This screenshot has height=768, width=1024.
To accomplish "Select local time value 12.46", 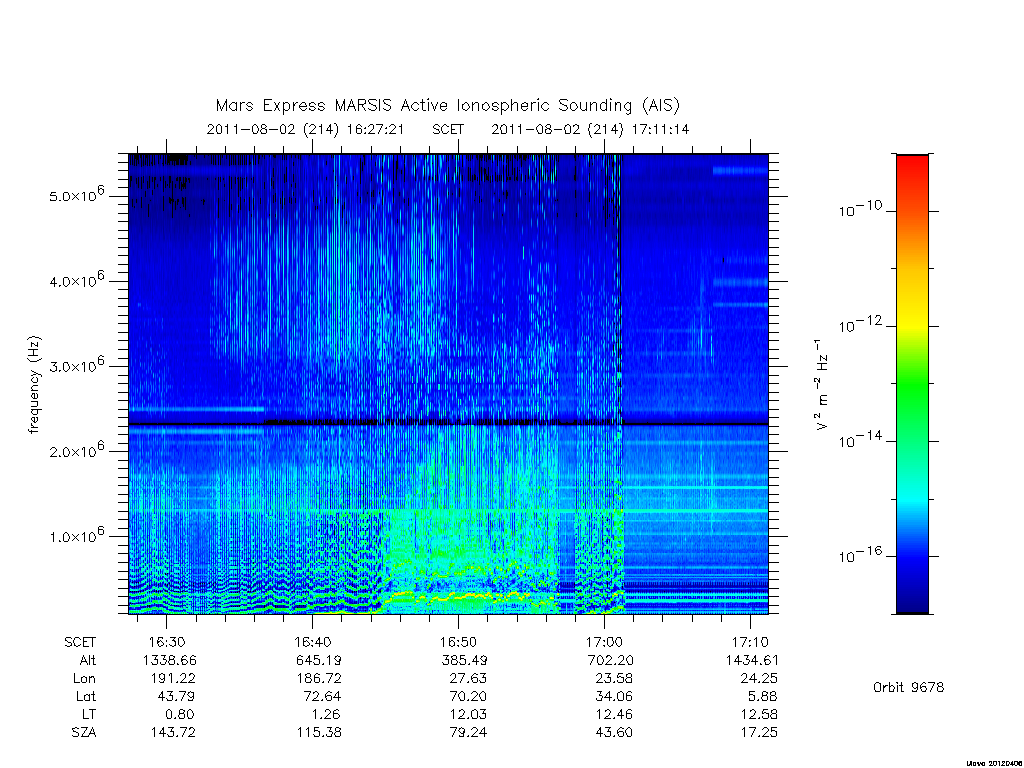I will coord(614,714).
